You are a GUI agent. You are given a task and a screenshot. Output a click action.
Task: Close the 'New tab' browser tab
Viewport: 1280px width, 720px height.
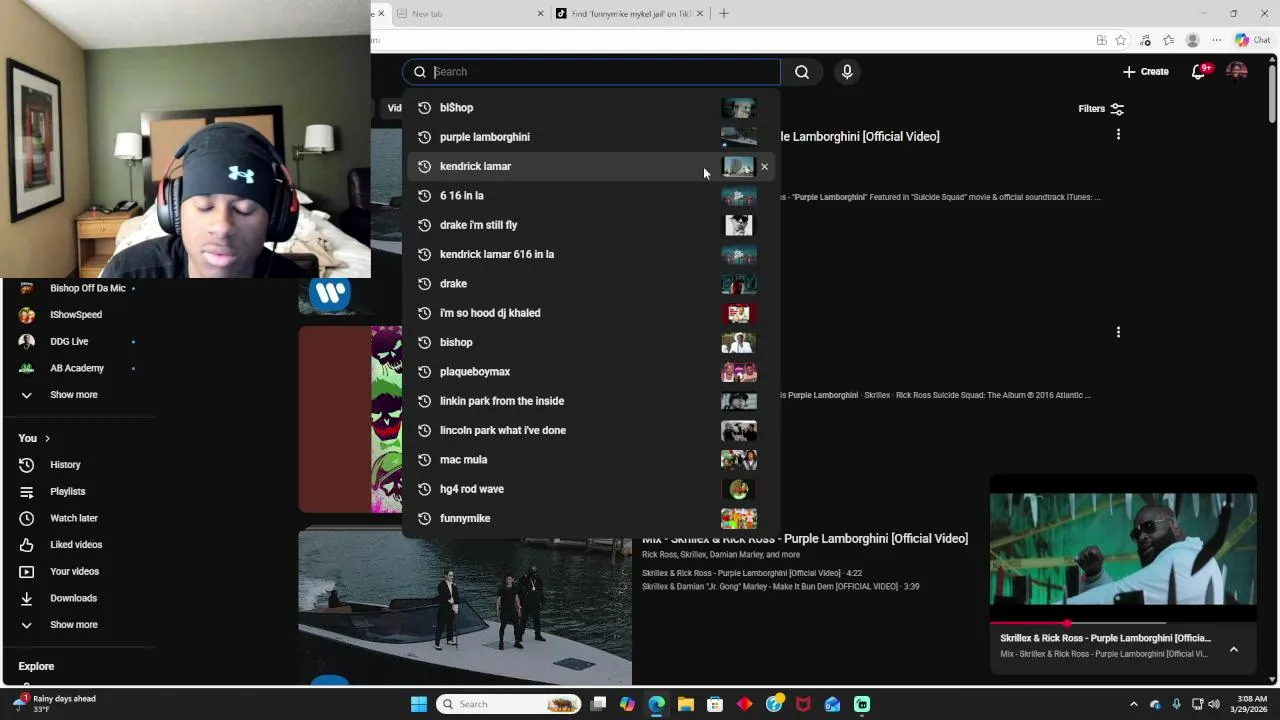tap(541, 13)
